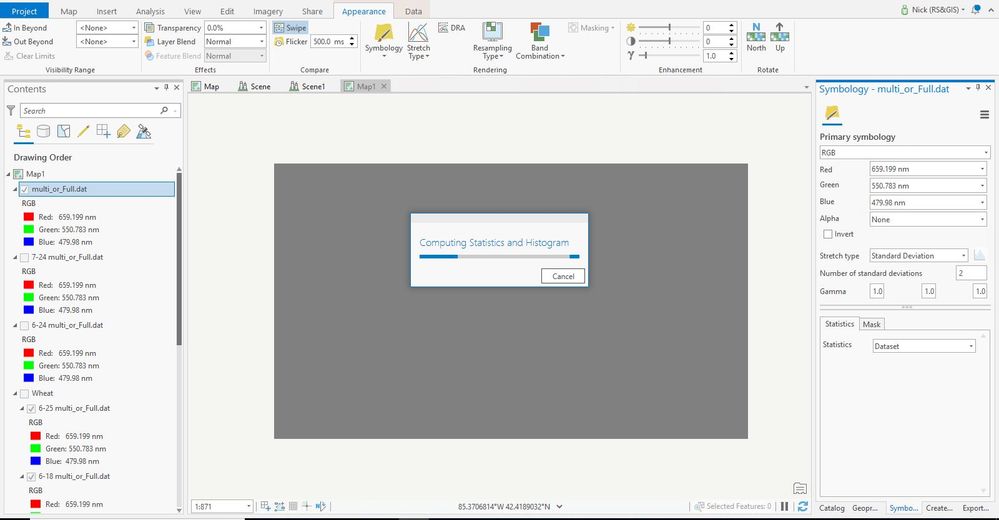This screenshot has width=999, height=520.
Task: Cancel computing statistics and histogram
Action: 563,276
